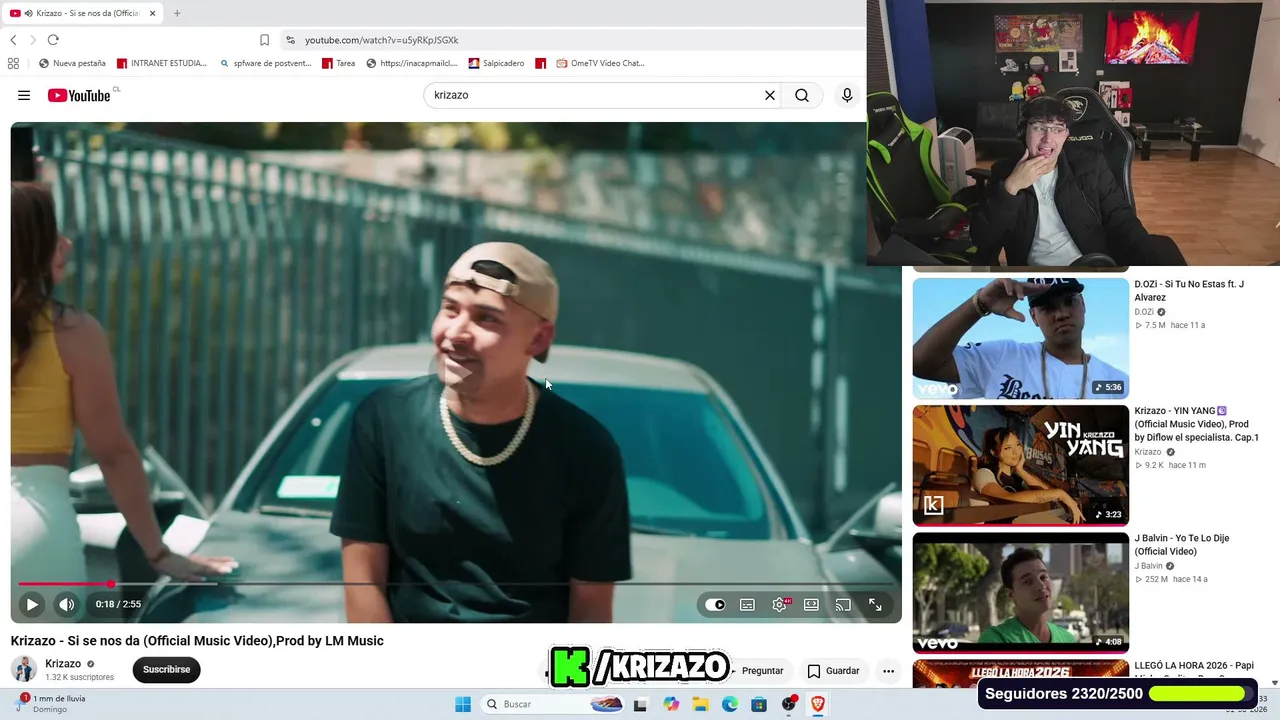
Task: Go back with the browser back arrow
Action: [13, 40]
